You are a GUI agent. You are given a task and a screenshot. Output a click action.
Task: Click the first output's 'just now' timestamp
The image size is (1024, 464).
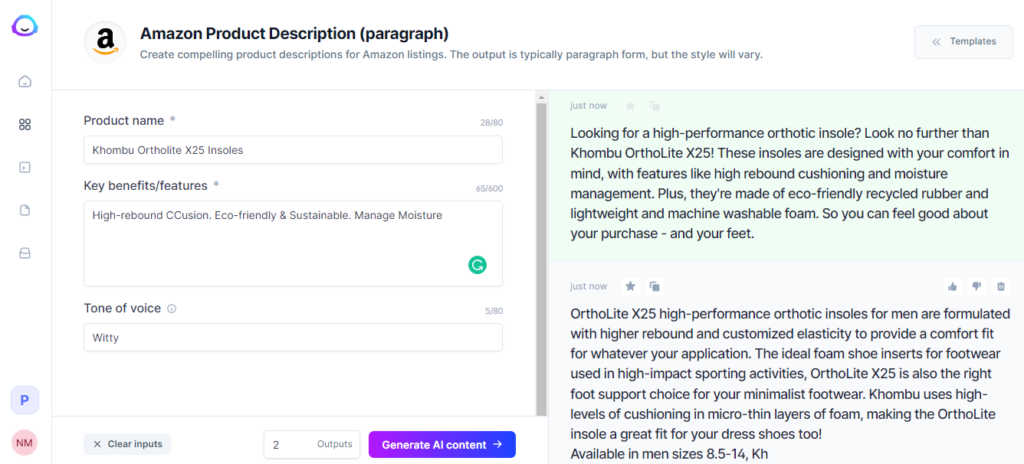click(588, 106)
